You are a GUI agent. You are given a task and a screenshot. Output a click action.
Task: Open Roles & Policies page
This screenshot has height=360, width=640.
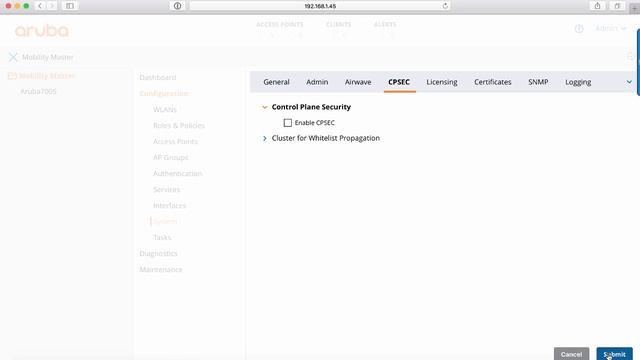point(179,125)
